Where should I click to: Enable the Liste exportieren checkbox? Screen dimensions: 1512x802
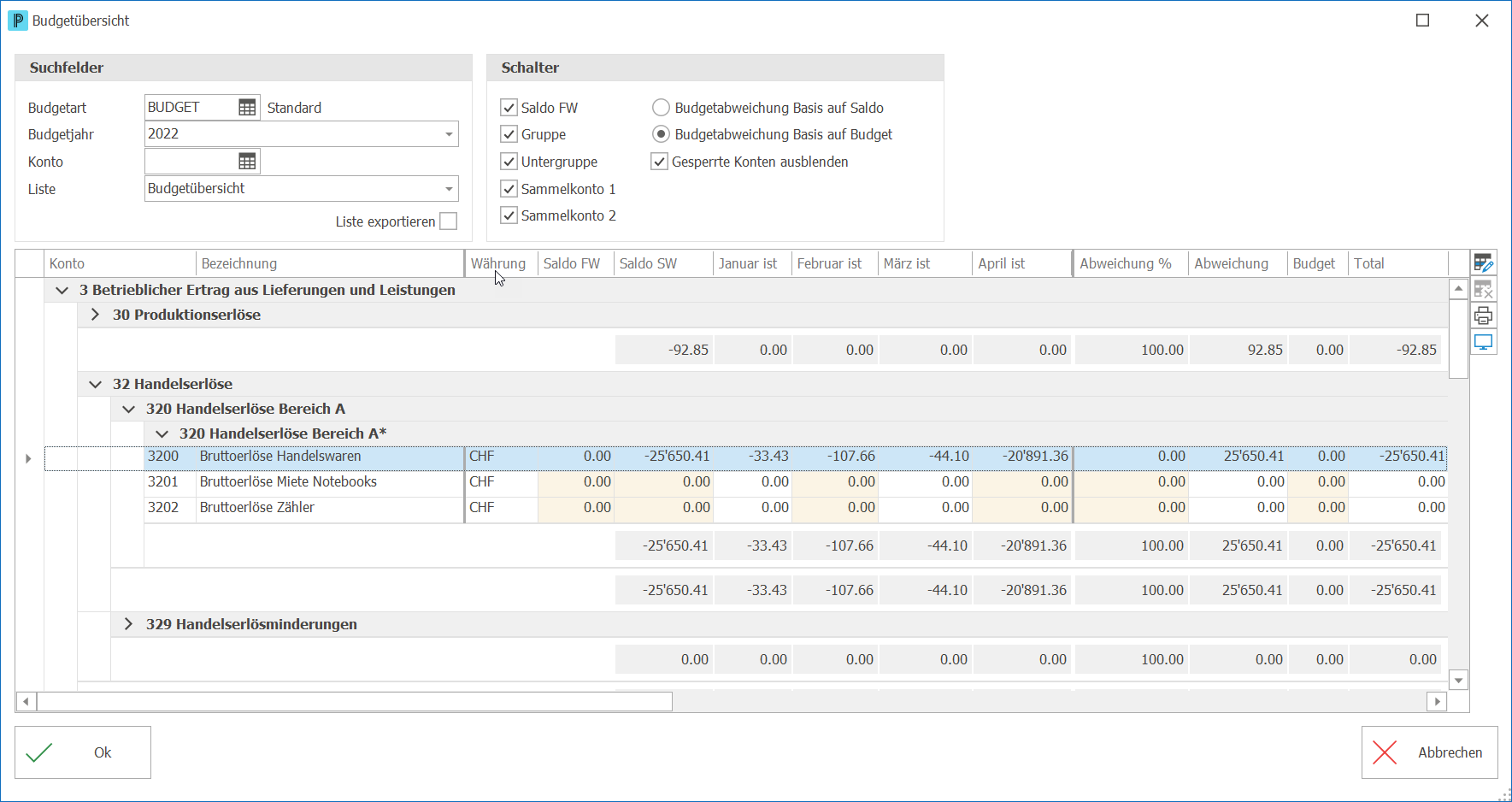449,221
